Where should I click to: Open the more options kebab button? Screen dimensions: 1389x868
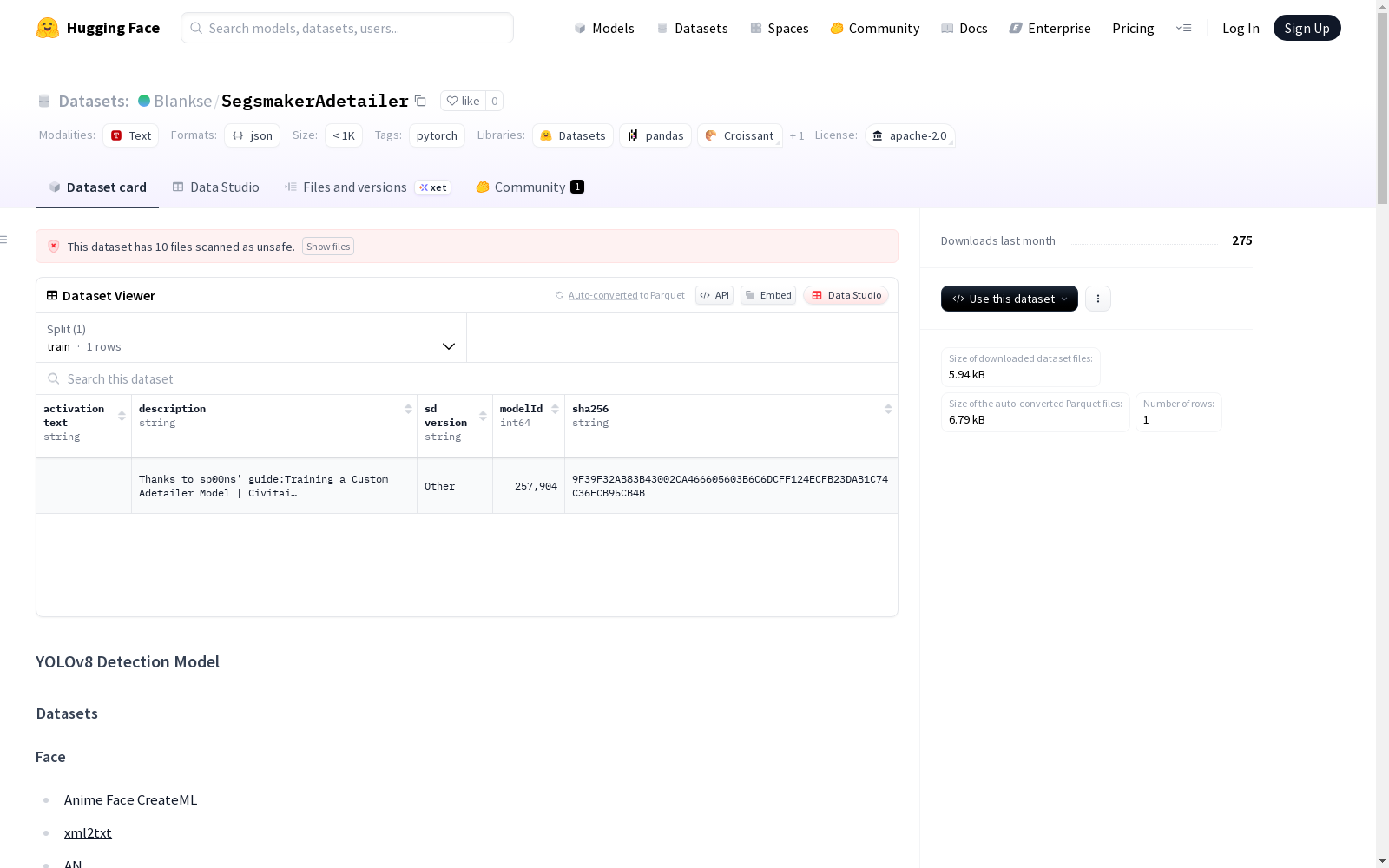[1098, 299]
